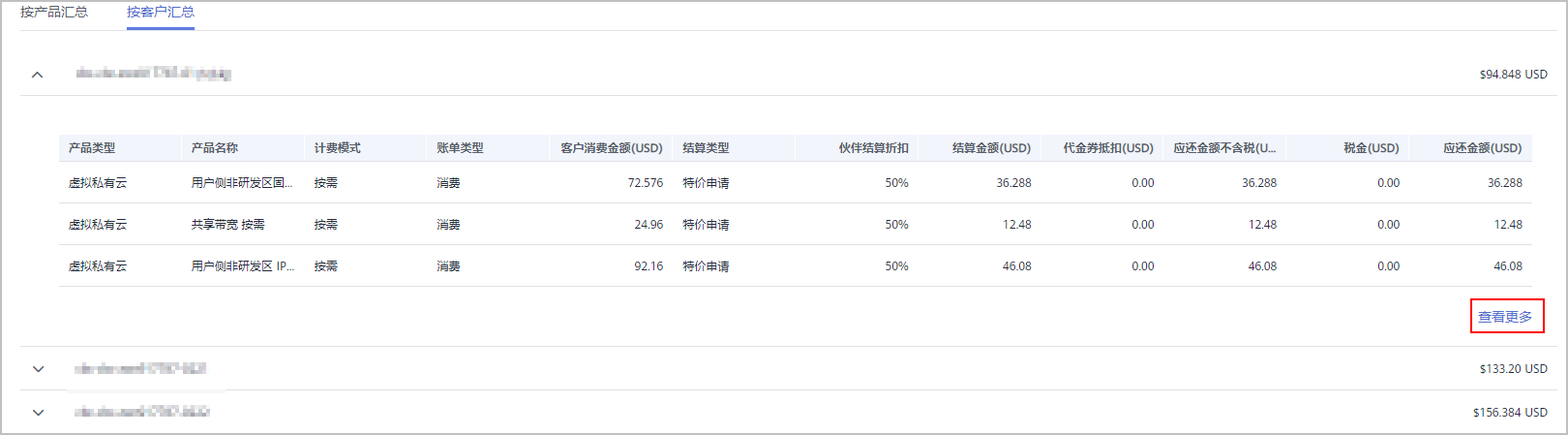Select the 代金券抵扣(USD) column header

1108,148
